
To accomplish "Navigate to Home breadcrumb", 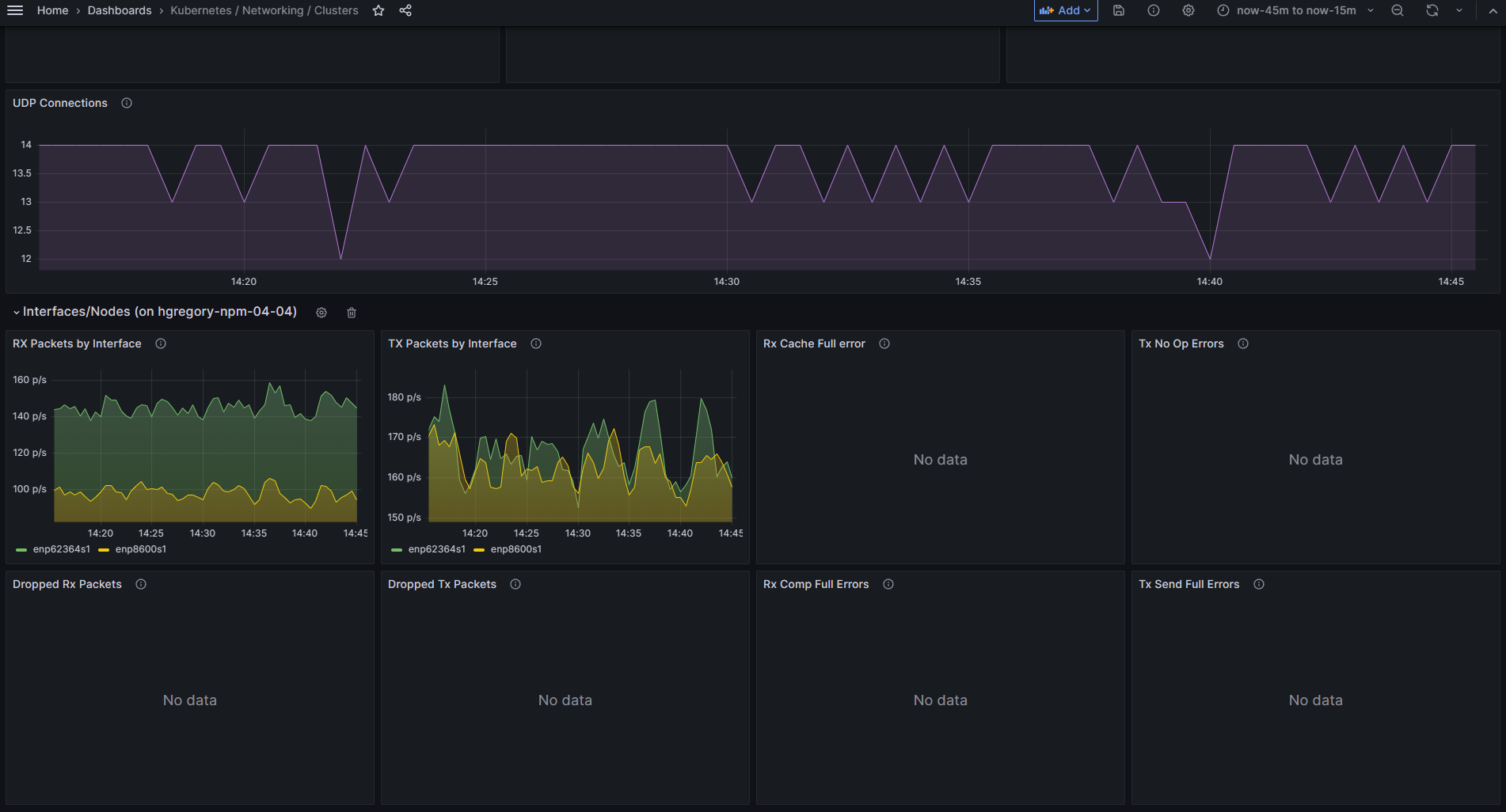I will (x=52, y=10).
